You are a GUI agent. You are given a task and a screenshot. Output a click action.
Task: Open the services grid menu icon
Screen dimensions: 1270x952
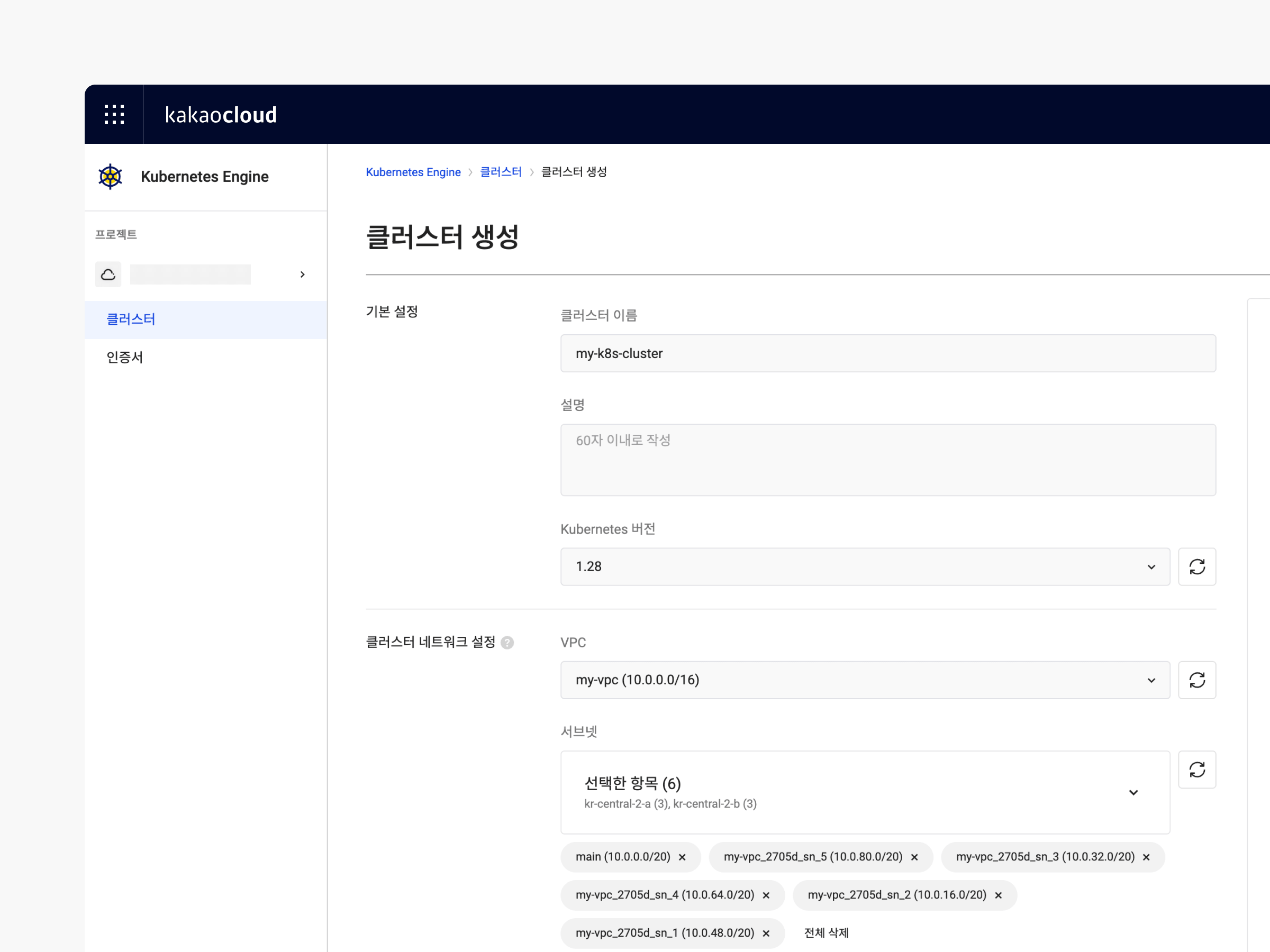pyautogui.click(x=114, y=114)
